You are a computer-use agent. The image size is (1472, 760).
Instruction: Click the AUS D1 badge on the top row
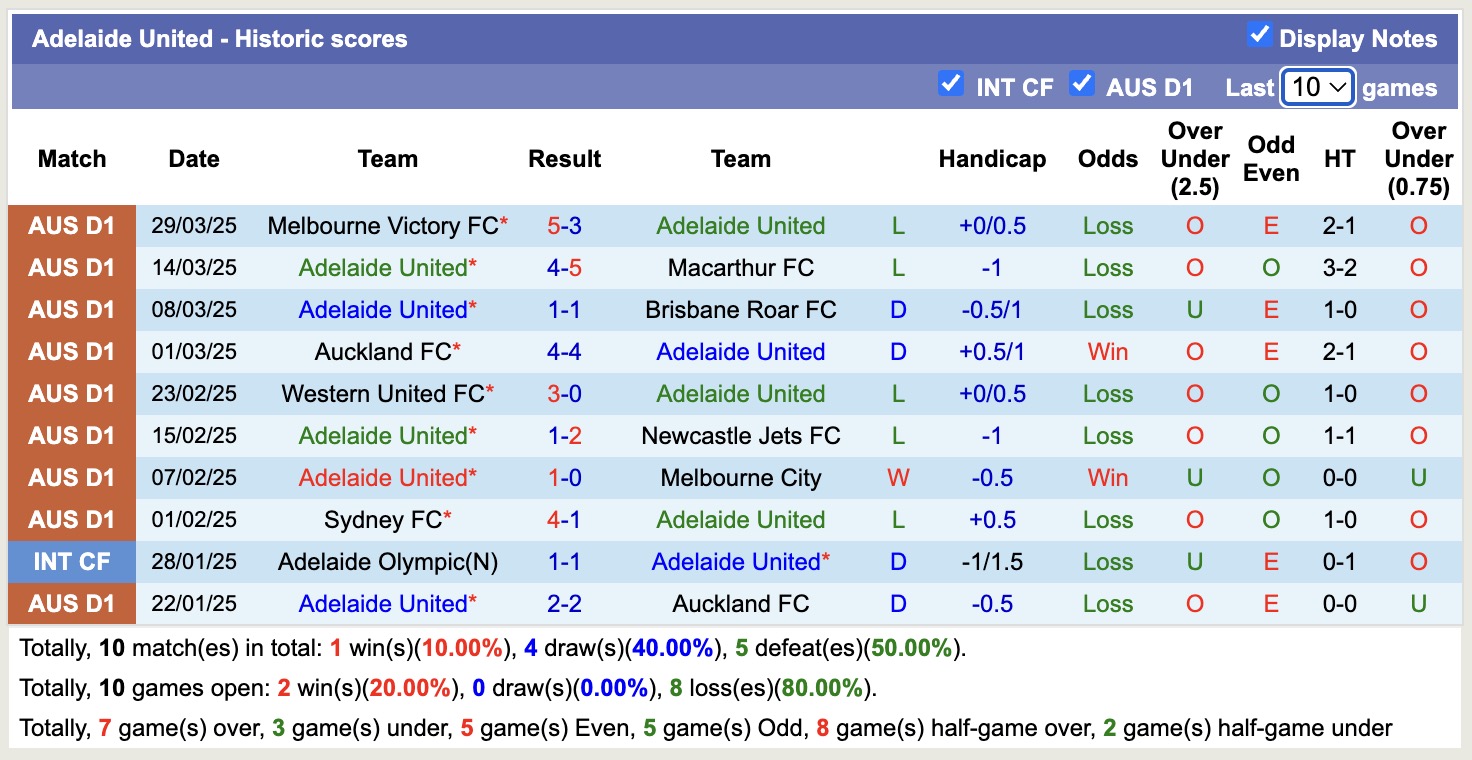(x=72, y=225)
